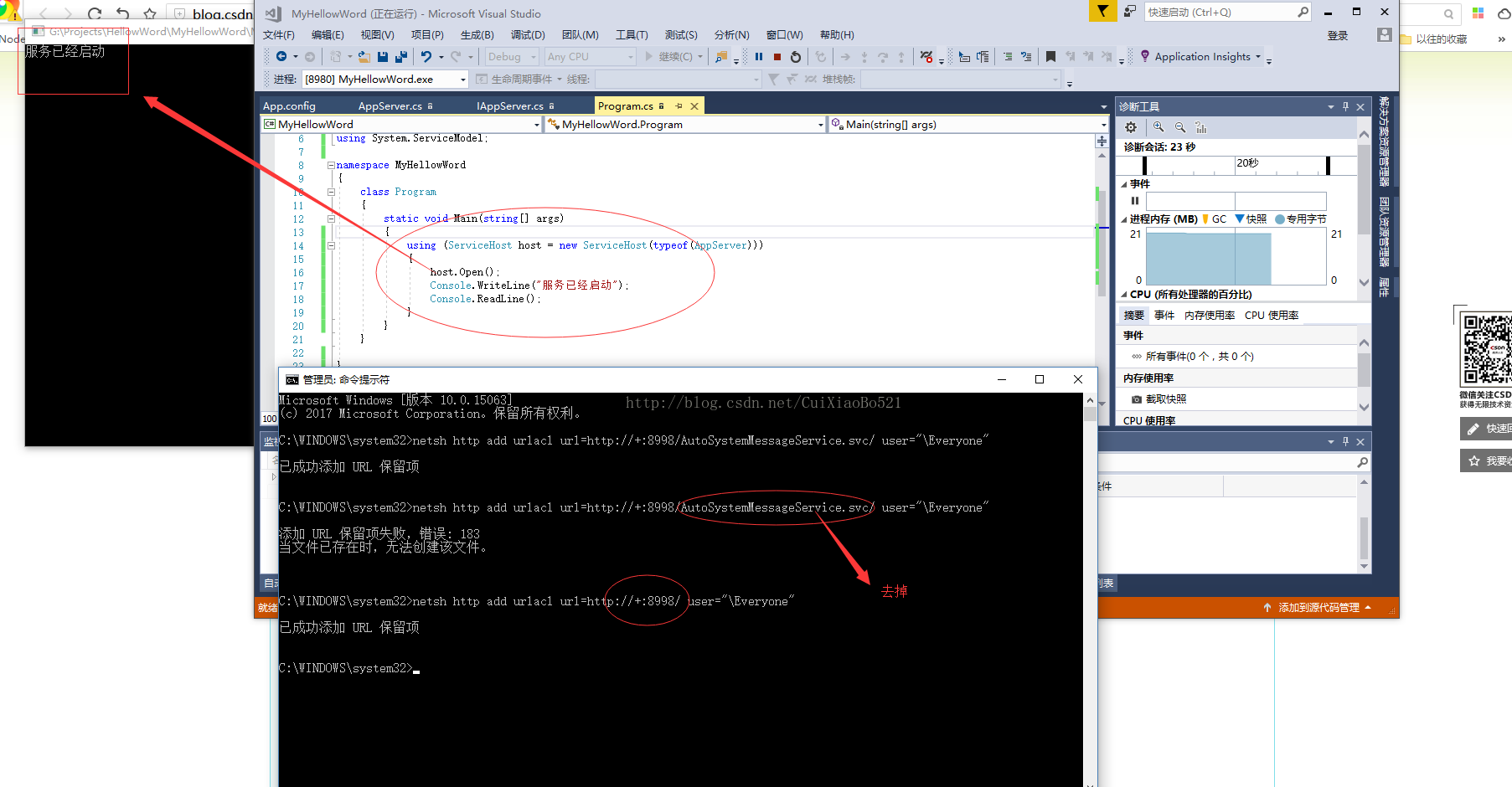This screenshot has height=787, width=1512.
Task: Select the 摘要 summary tab
Action: click(1134, 316)
